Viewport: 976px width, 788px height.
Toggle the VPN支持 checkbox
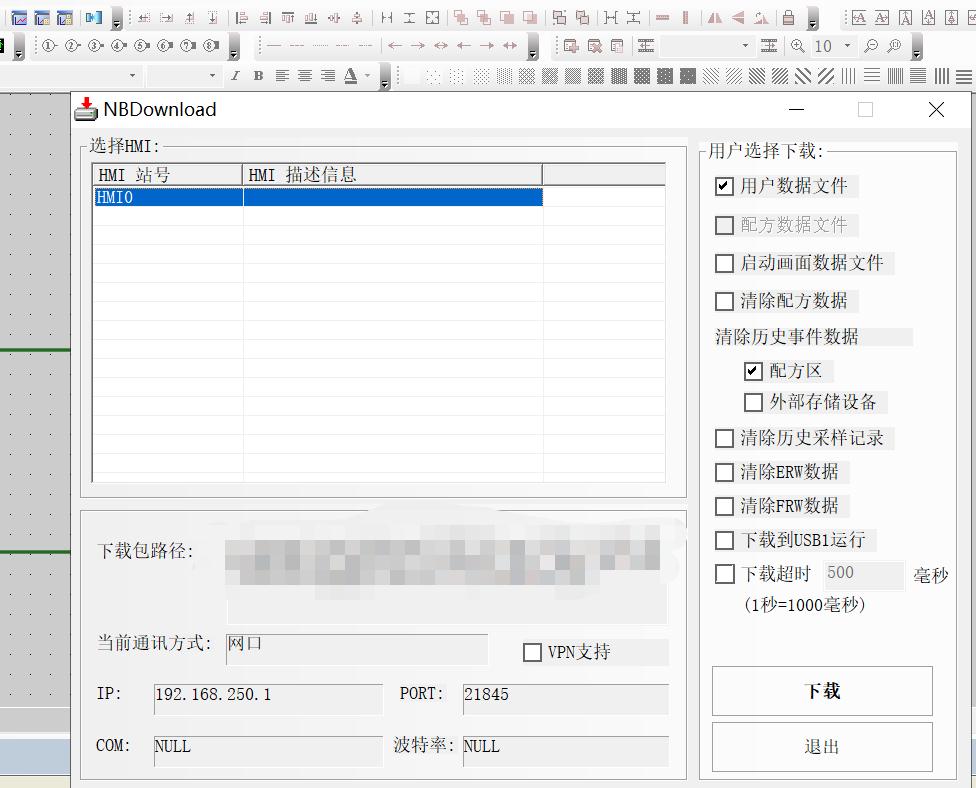tap(532, 652)
